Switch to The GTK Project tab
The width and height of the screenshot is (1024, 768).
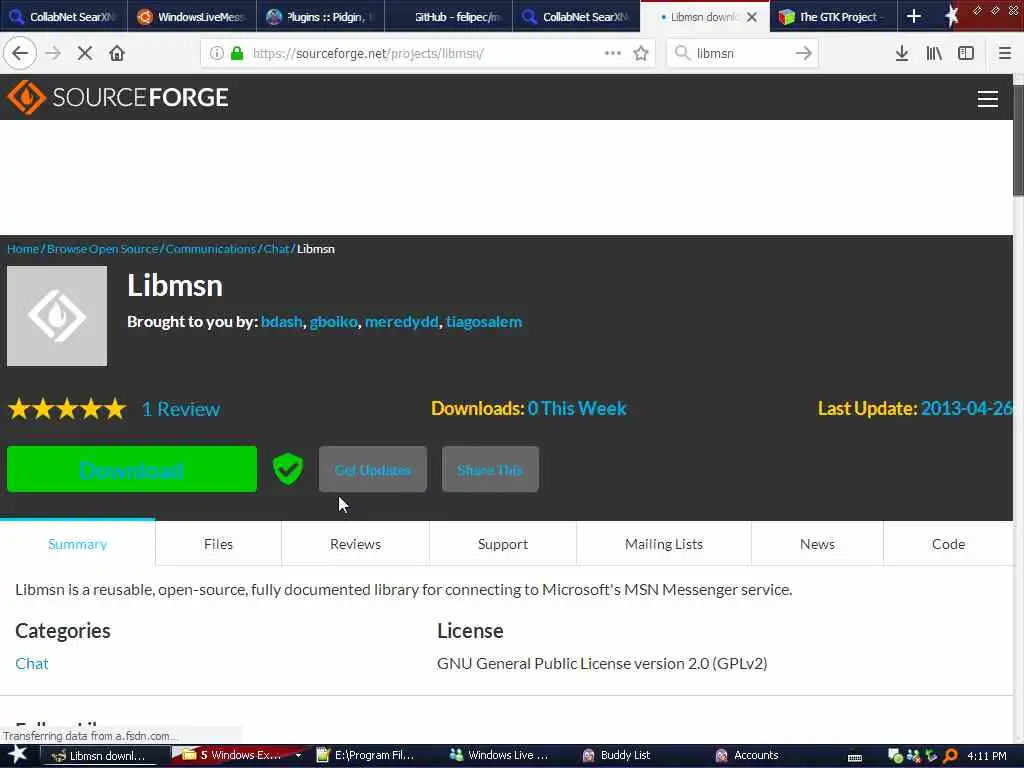[833, 16]
